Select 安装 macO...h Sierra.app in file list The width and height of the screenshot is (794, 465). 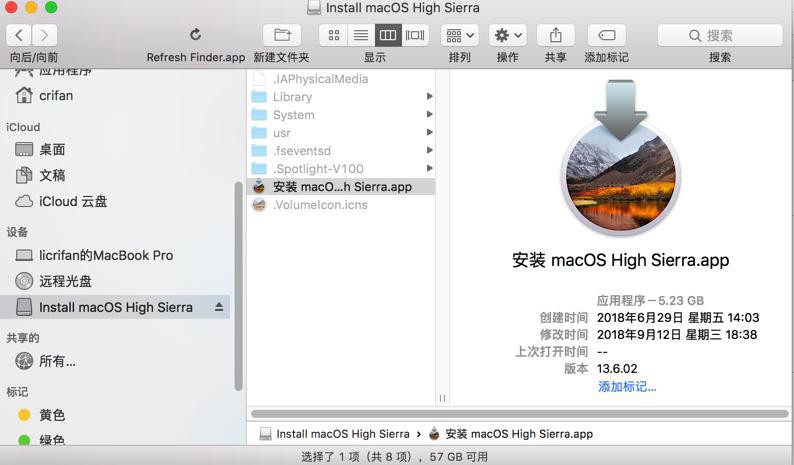341,186
